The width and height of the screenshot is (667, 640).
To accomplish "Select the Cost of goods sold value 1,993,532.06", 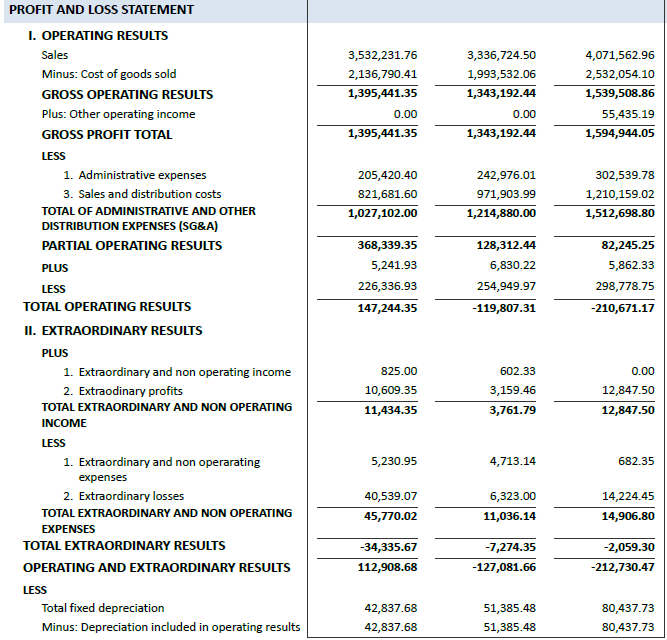I will click(x=501, y=74).
